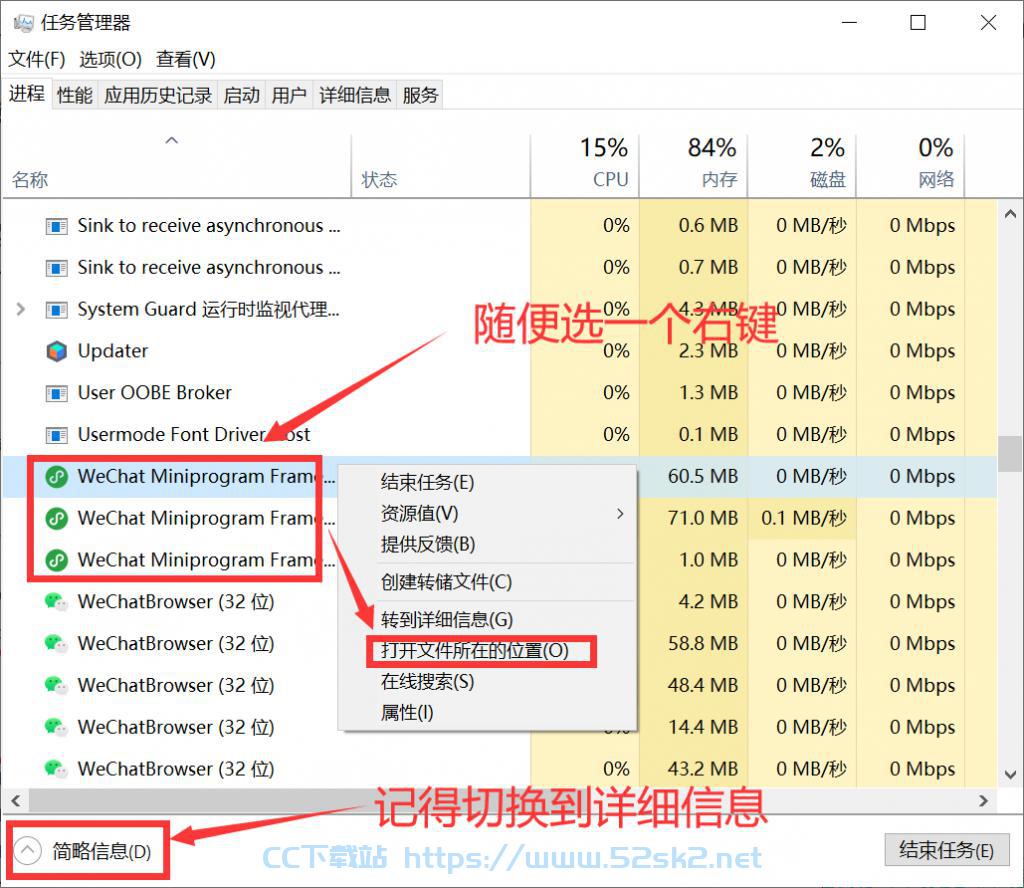
Task: Click the highlighted WeChat Miniprogram icon in the 60.5 MB row
Action: click(x=57, y=477)
